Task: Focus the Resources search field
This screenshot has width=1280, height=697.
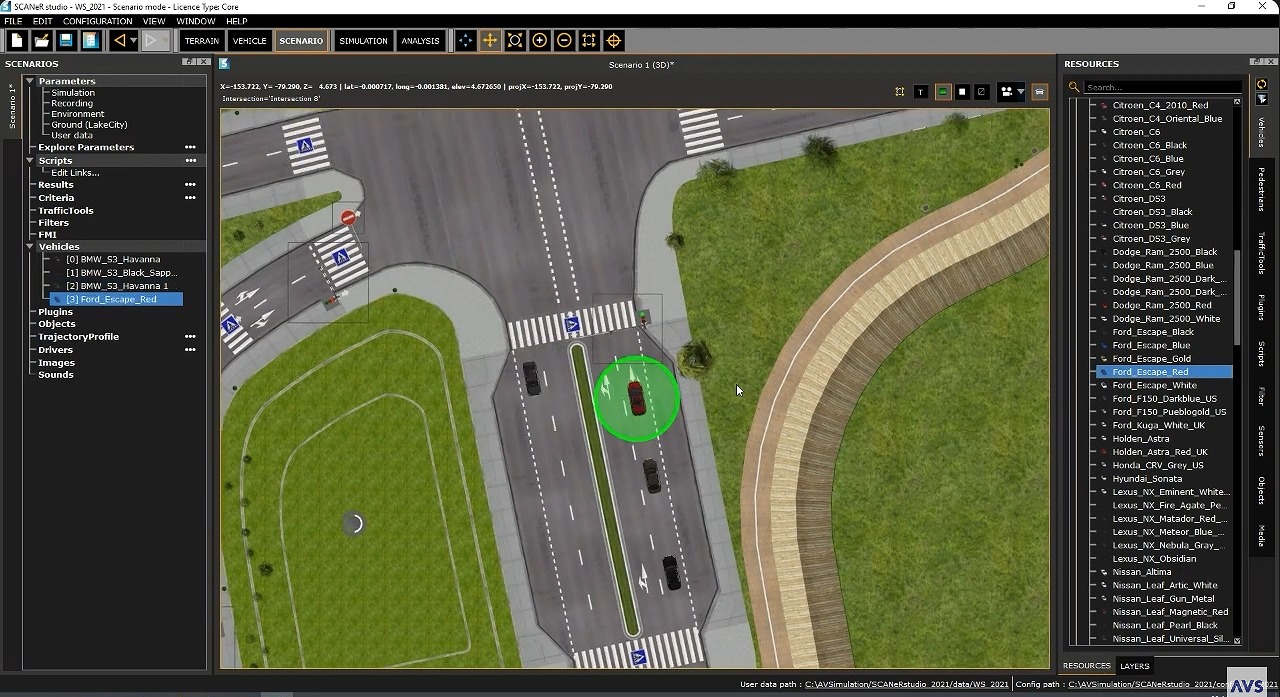Action: 1163,87
